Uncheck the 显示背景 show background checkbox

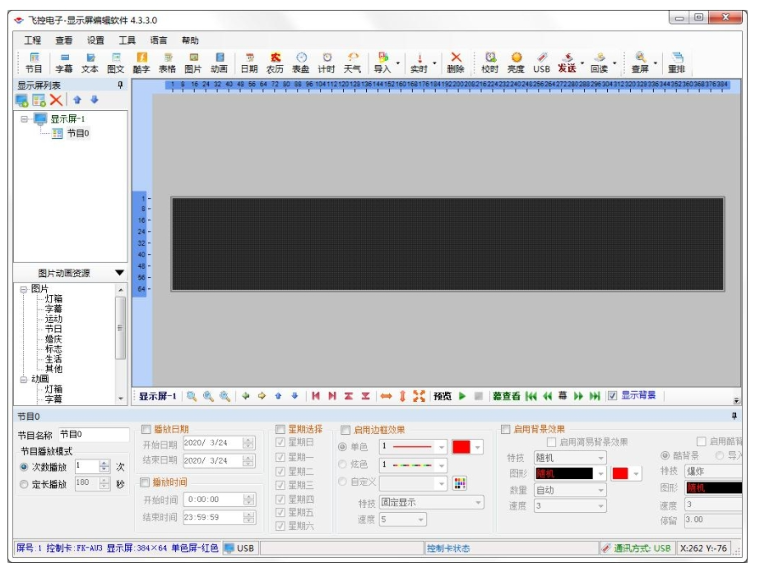tap(613, 395)
